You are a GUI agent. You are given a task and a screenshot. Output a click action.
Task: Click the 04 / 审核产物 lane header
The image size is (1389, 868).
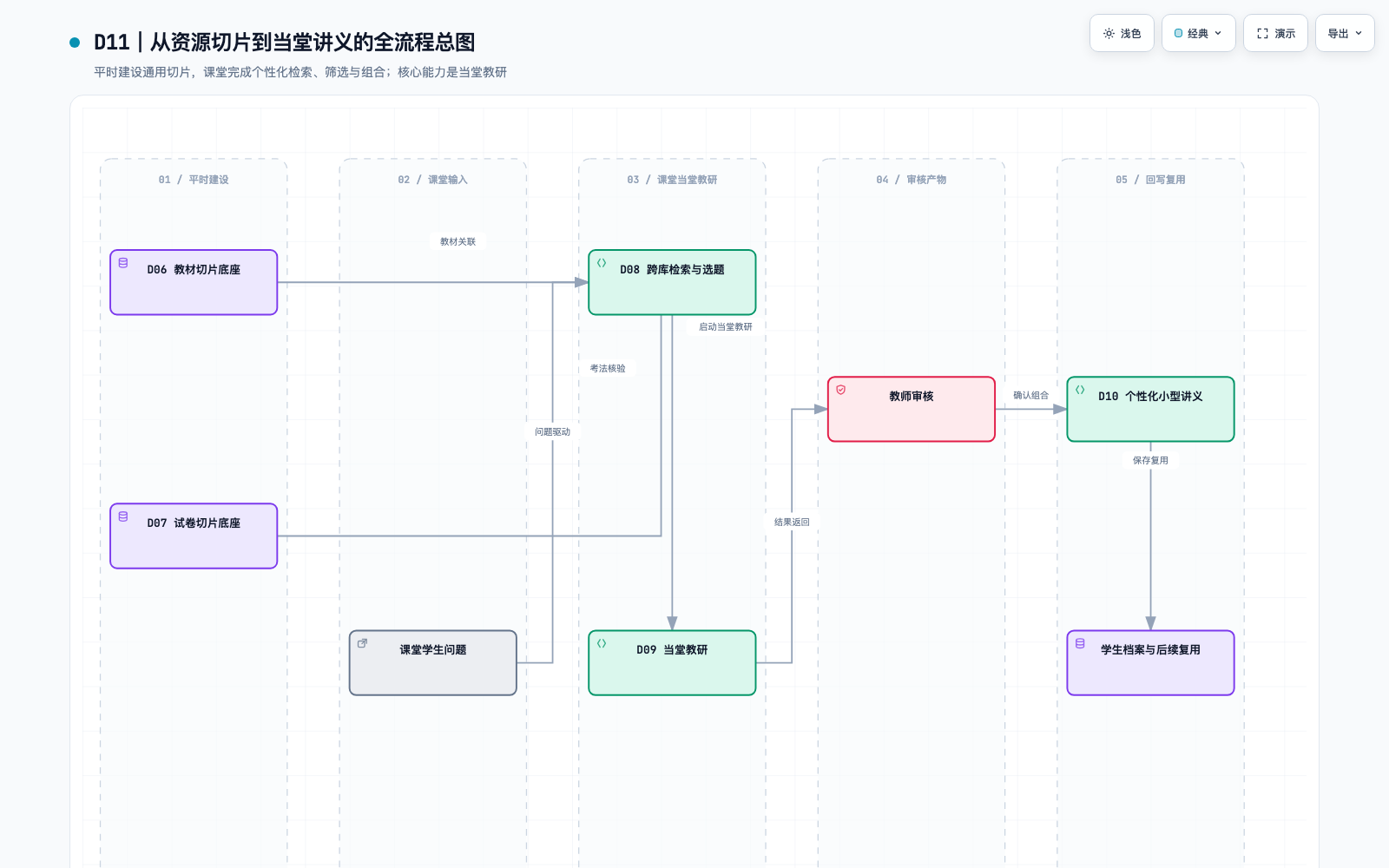point(912,180)
